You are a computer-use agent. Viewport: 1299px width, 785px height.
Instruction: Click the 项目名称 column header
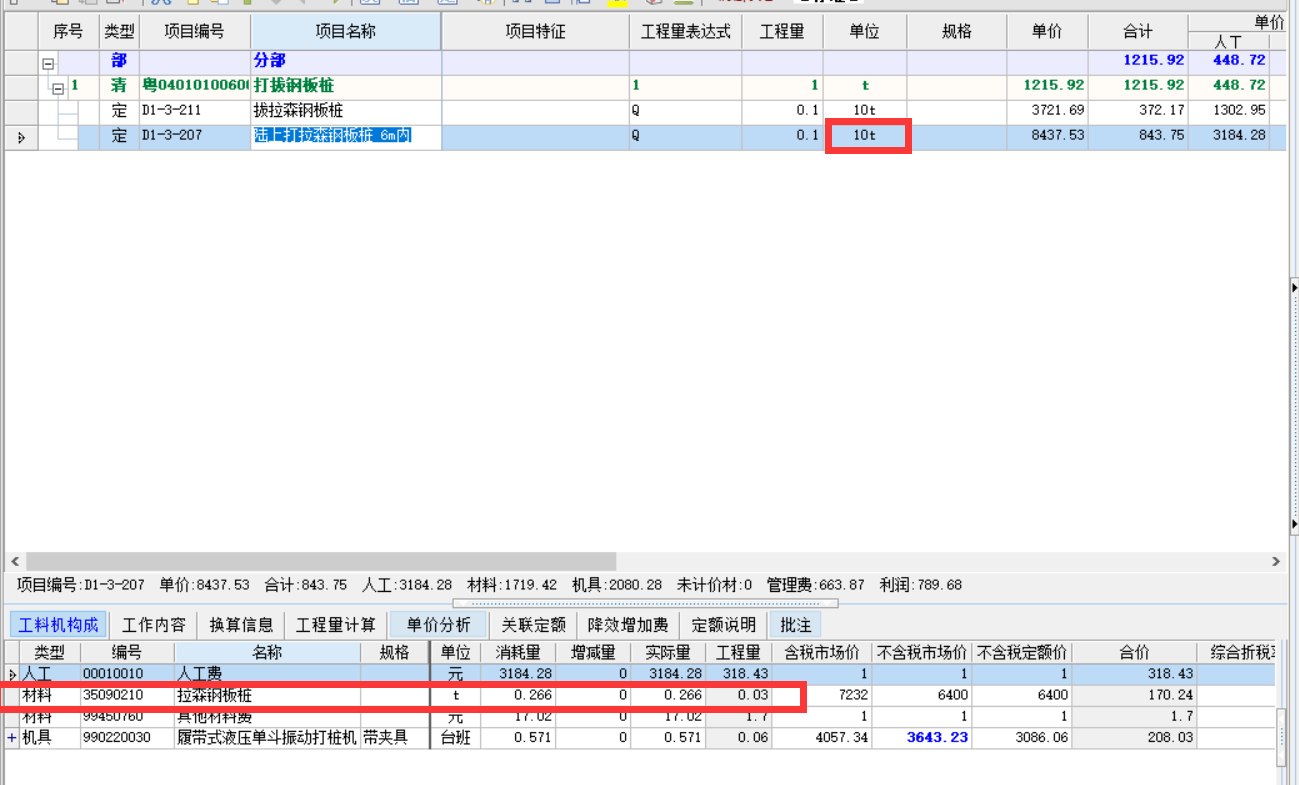point(346,32)
